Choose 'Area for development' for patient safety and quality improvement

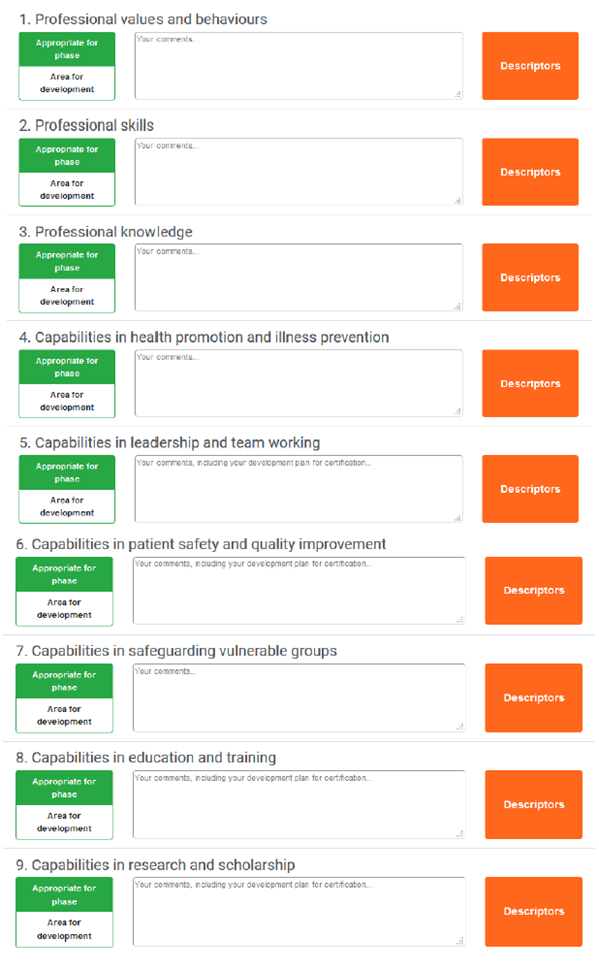click(x=64, y=609)
